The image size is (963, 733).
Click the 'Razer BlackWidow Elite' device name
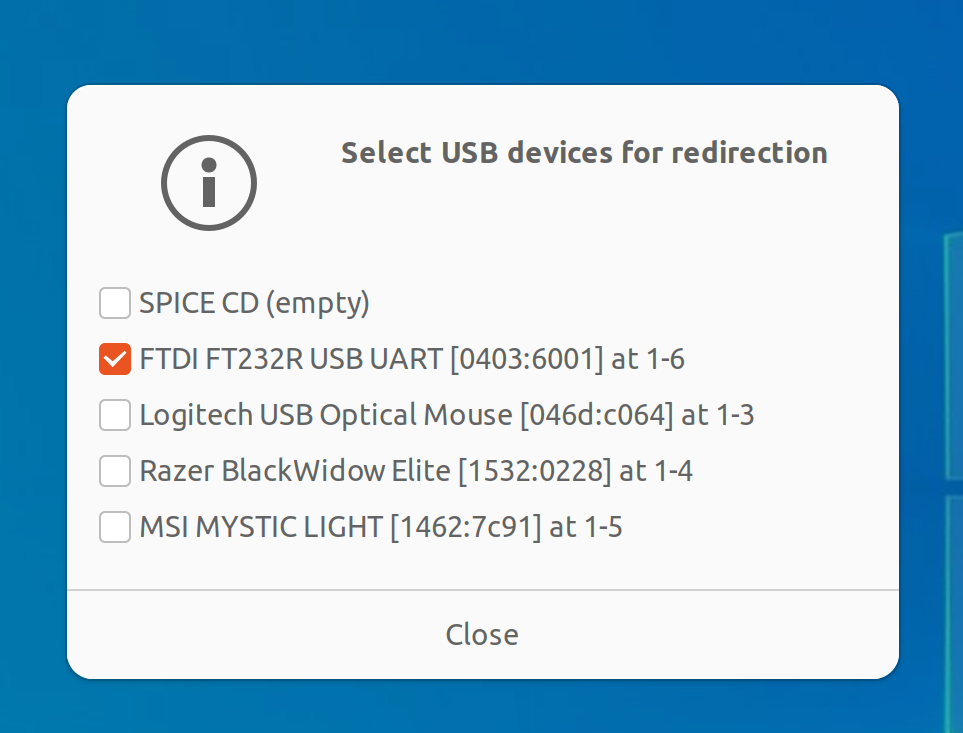click(x=294, y=470)
